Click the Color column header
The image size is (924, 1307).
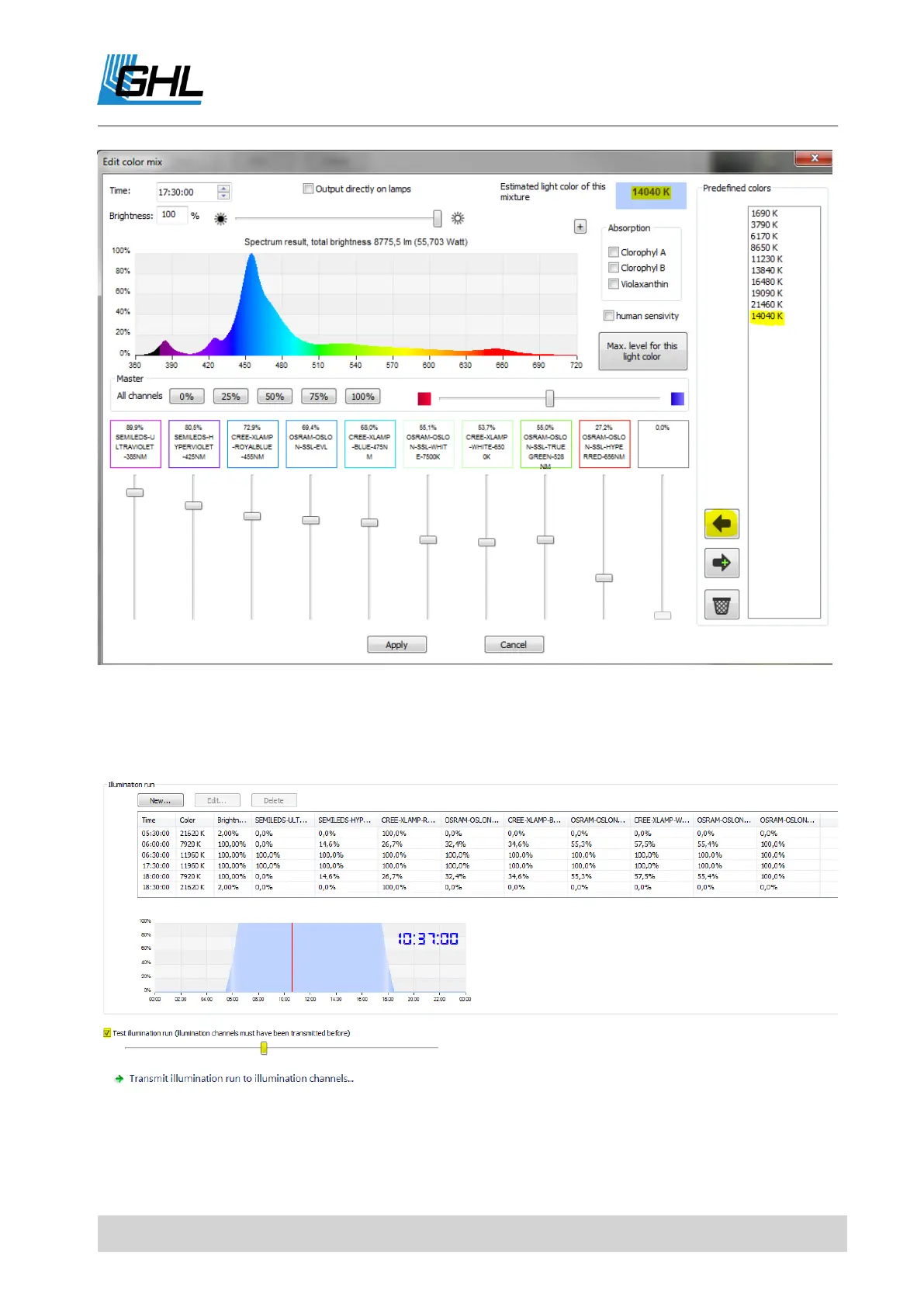[x=196, y=820]
